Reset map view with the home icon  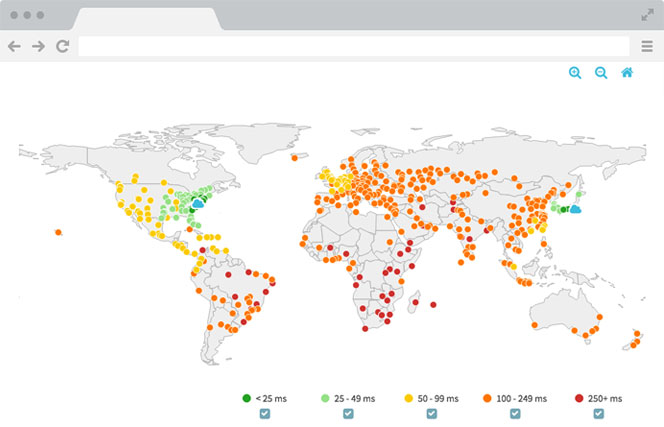627,73
